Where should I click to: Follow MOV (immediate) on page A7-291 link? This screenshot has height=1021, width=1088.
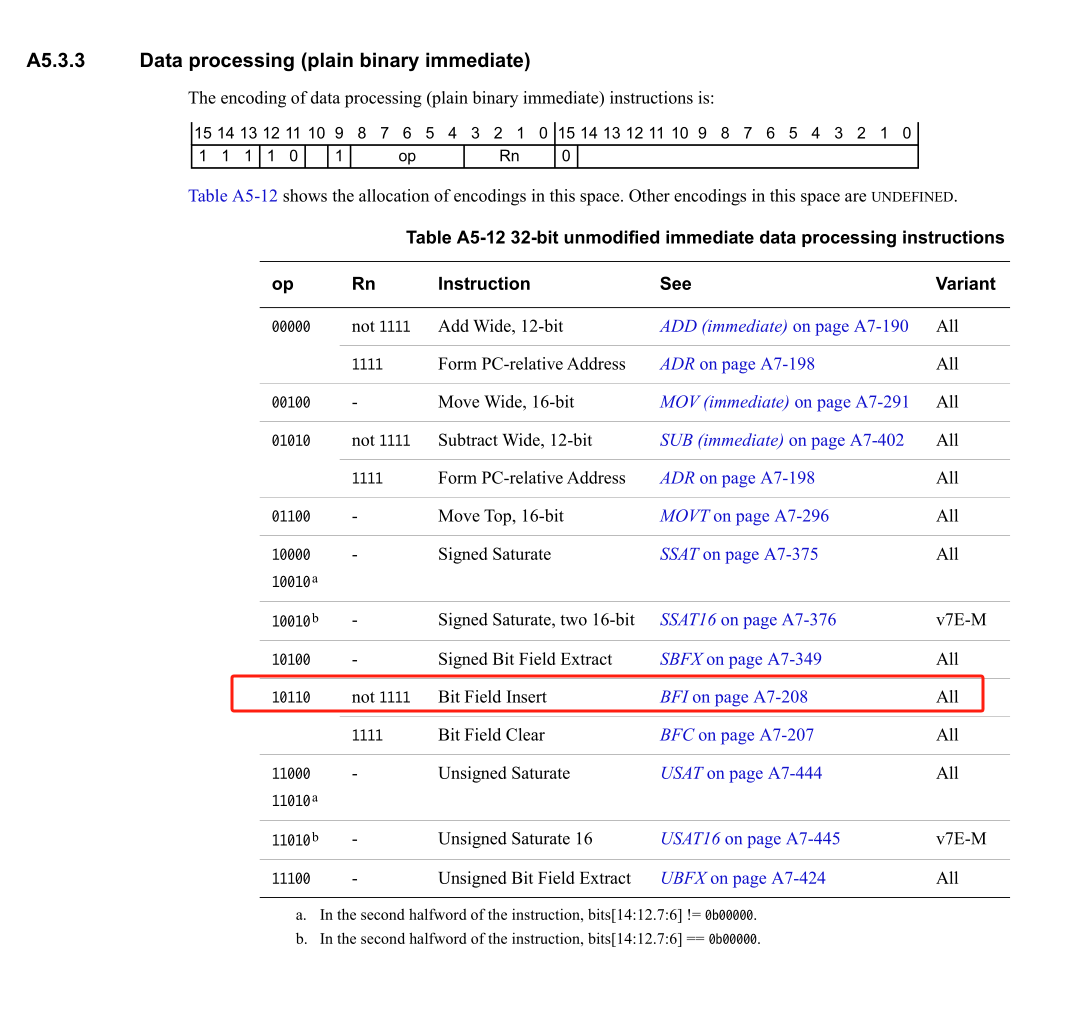(785, 403)
